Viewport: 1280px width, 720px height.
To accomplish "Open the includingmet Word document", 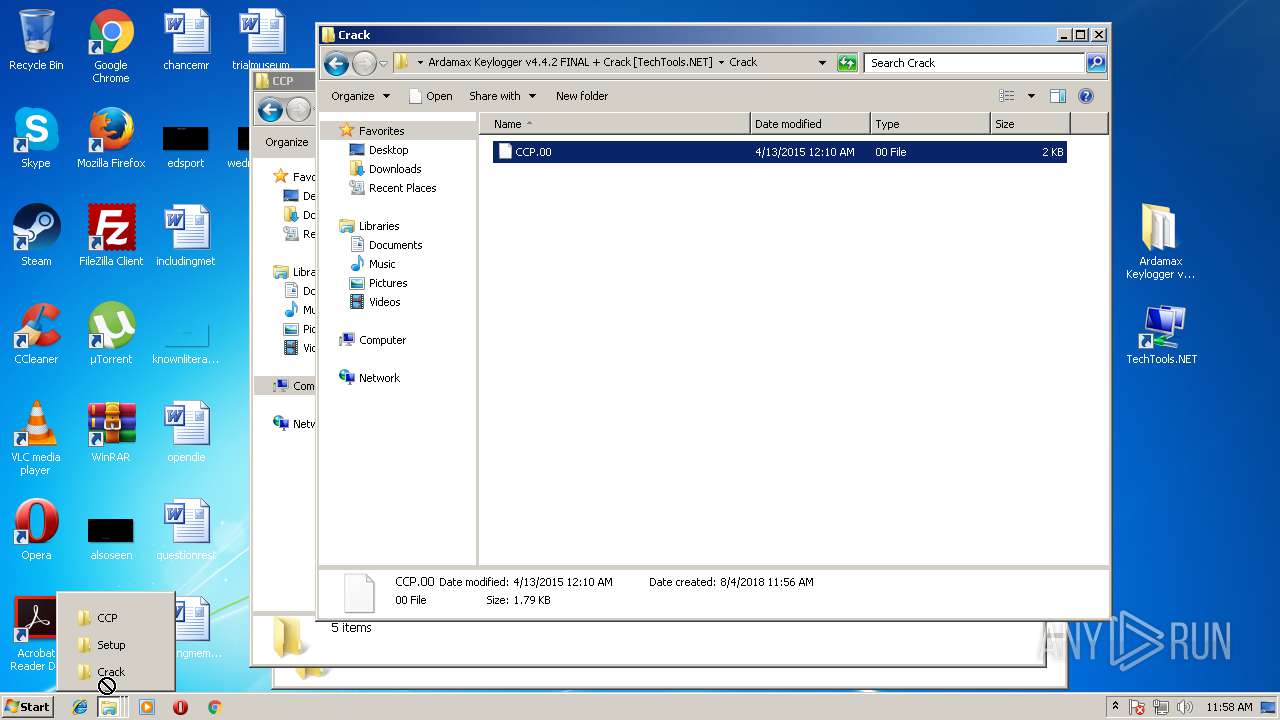I will coord(186,236).
